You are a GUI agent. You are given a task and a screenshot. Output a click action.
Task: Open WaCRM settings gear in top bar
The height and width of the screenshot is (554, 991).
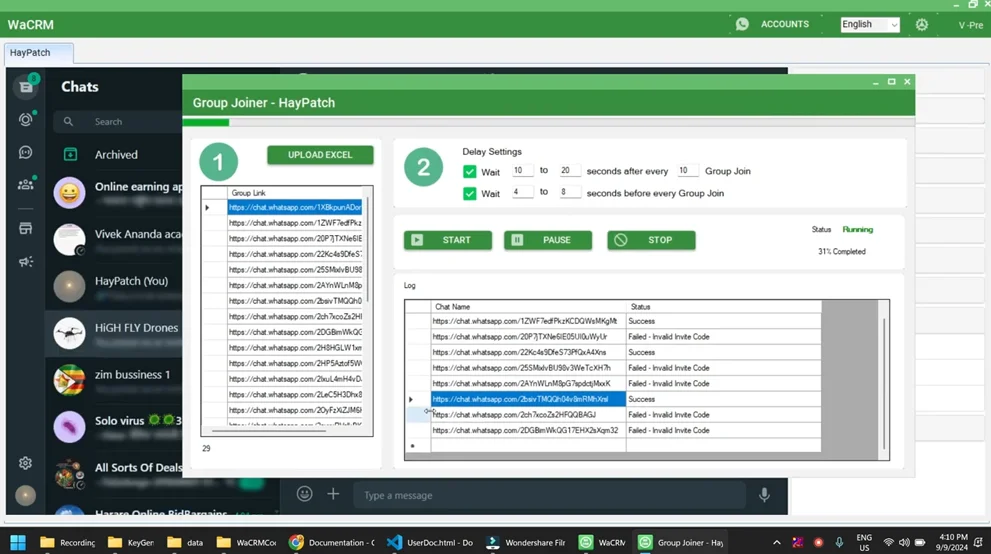[921, 25]
